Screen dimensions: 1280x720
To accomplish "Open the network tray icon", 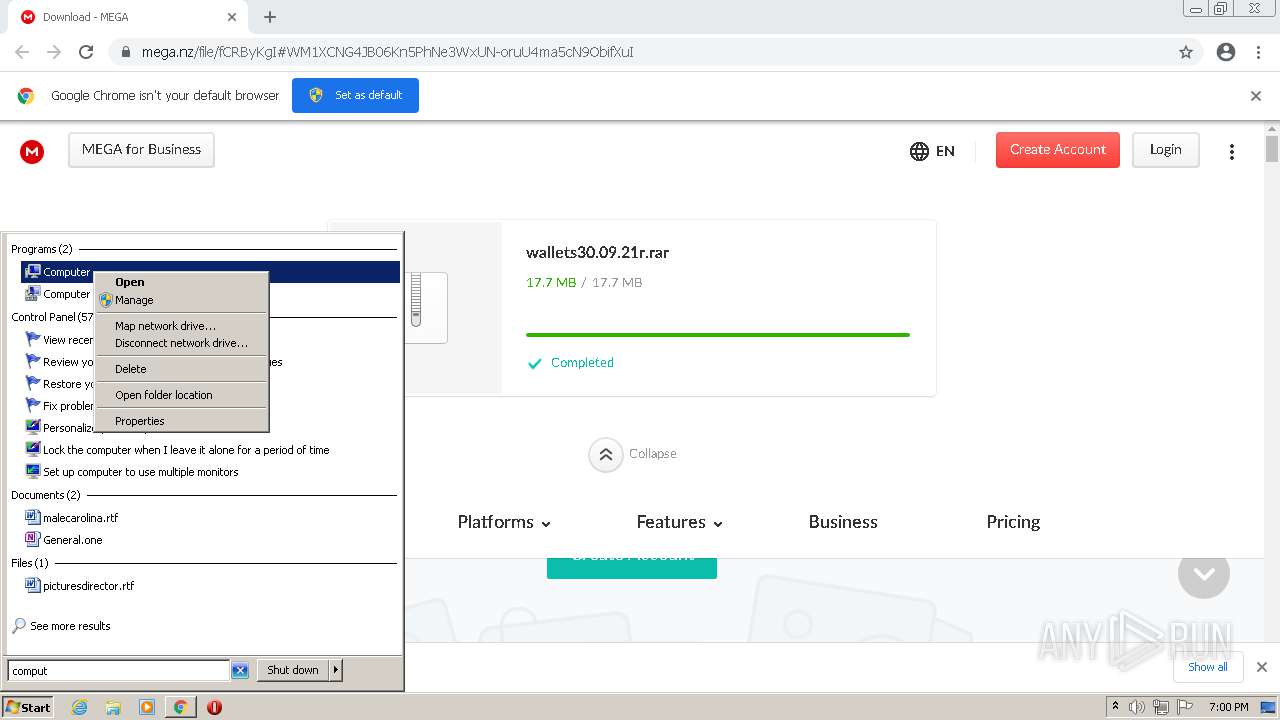I will pos(1161,707).
